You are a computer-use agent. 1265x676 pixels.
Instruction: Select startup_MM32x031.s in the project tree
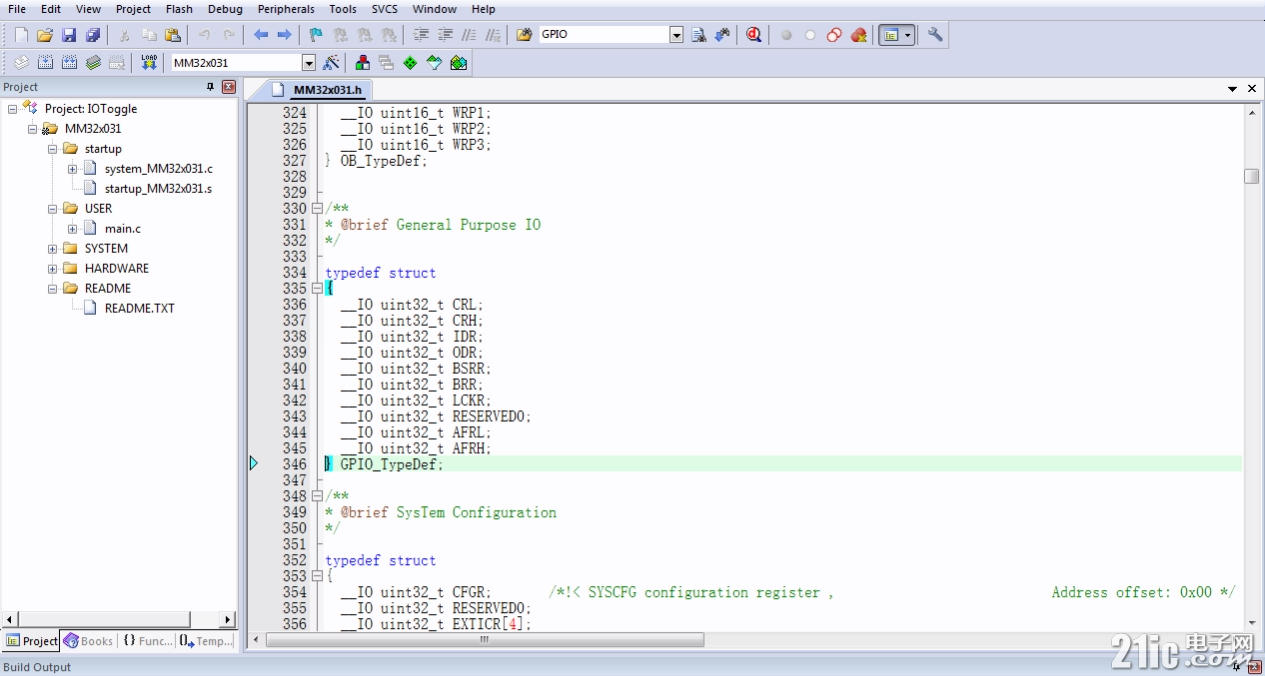pyautogui.click(x=158, y=188)
